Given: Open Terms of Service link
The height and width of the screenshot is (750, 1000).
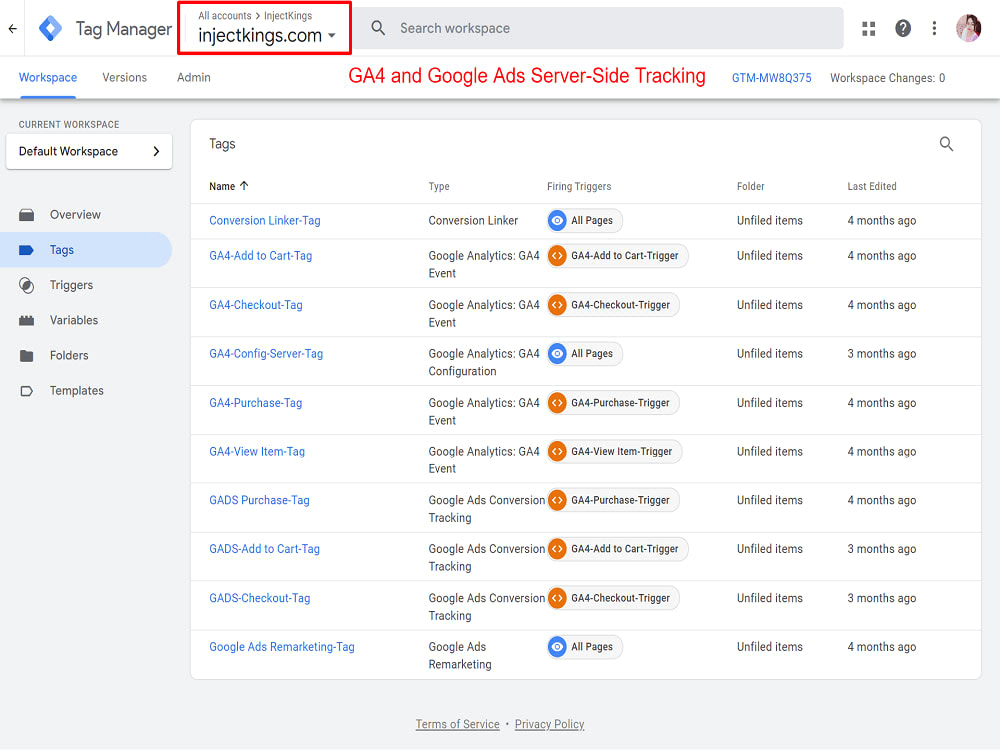Looking at the screenshot, I should pyautogui.click(x=457, y=724).
